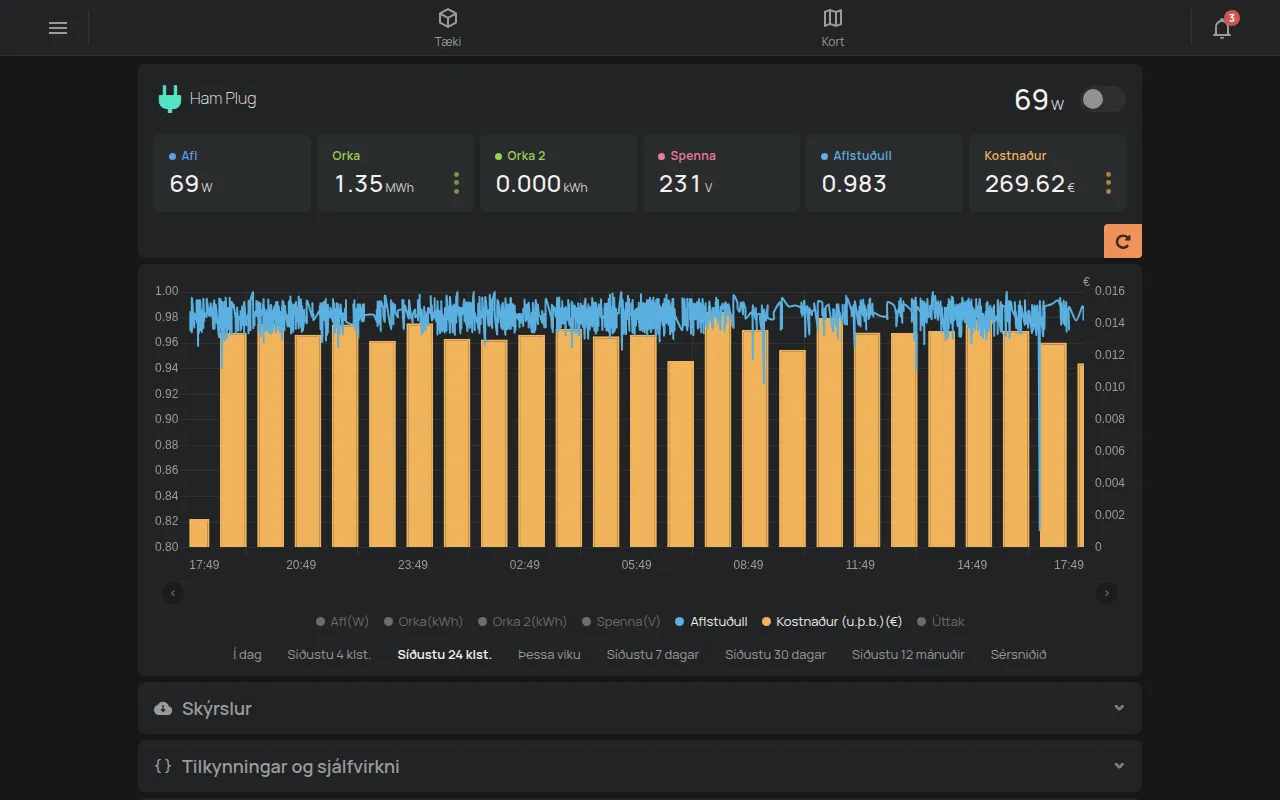
Task: Select Síðustu 24 klst. time range
Action: click(444, 655)
